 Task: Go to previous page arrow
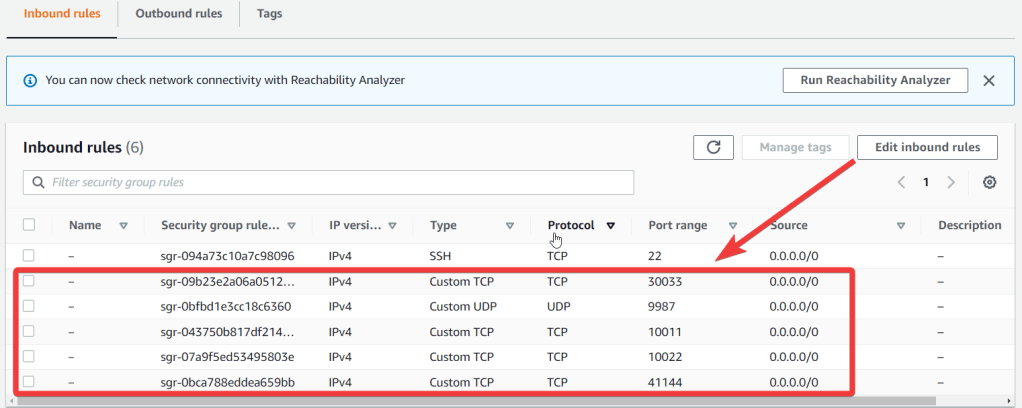[x=901, y=182]
